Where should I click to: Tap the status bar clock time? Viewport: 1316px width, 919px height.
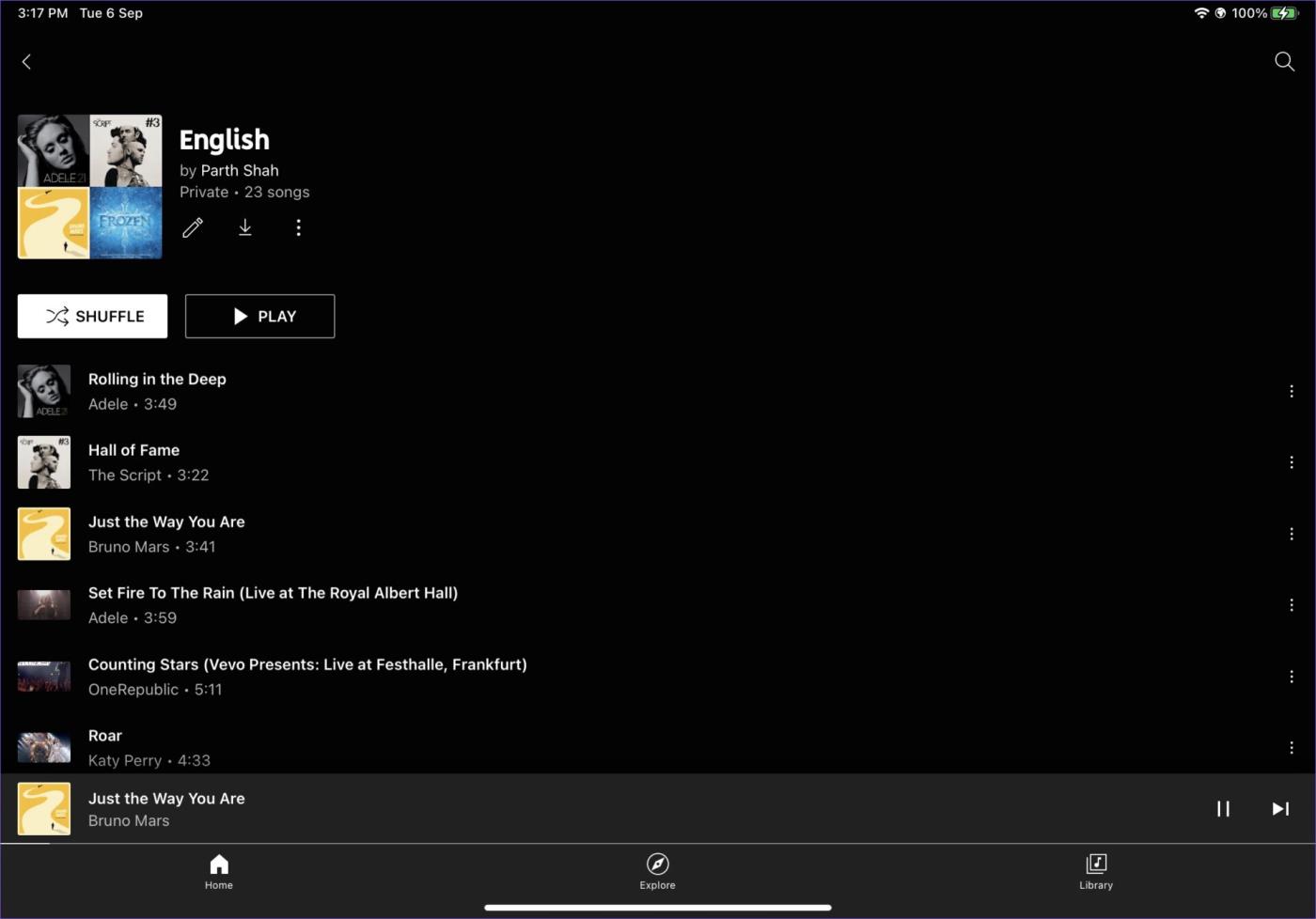(x=42, y=13)
